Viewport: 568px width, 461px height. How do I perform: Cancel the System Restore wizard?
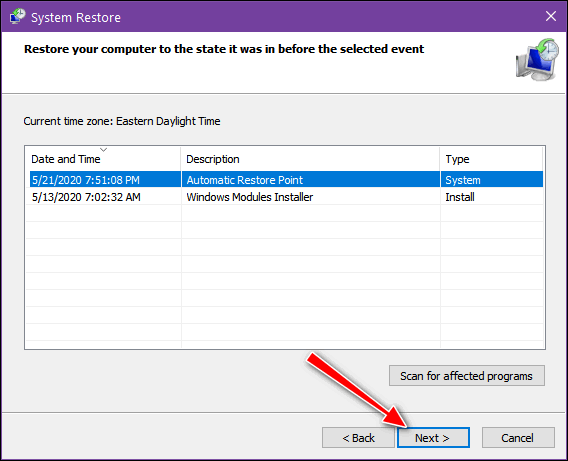[518, 437]
